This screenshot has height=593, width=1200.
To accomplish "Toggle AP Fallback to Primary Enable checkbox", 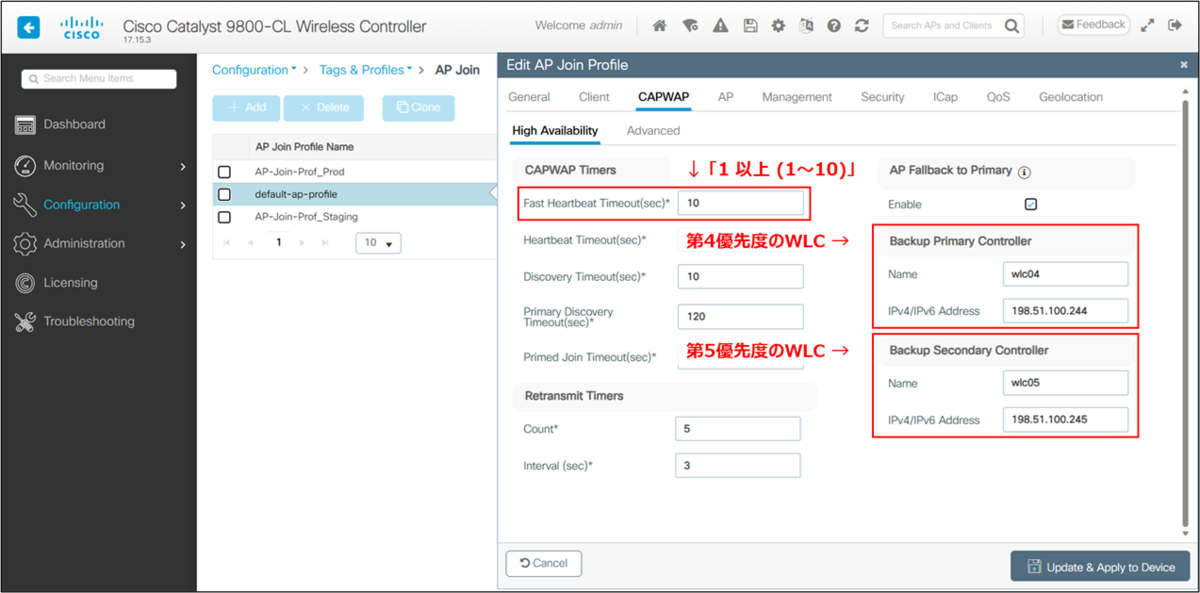I will 1031,204.
